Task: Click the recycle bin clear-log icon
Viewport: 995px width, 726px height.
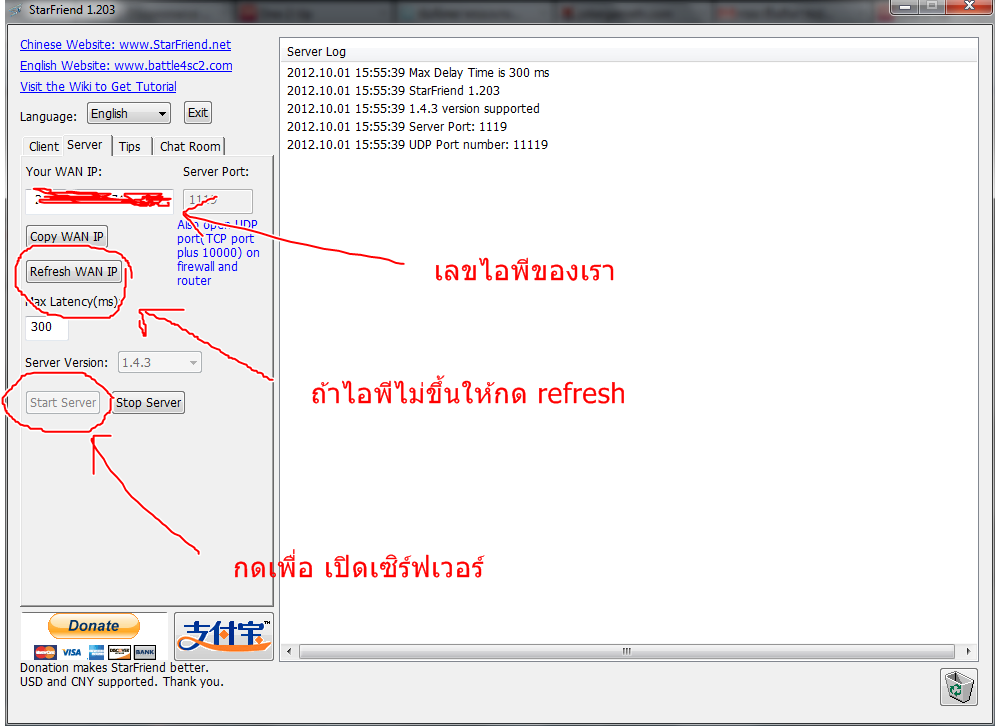Action: tap(958, 686)
